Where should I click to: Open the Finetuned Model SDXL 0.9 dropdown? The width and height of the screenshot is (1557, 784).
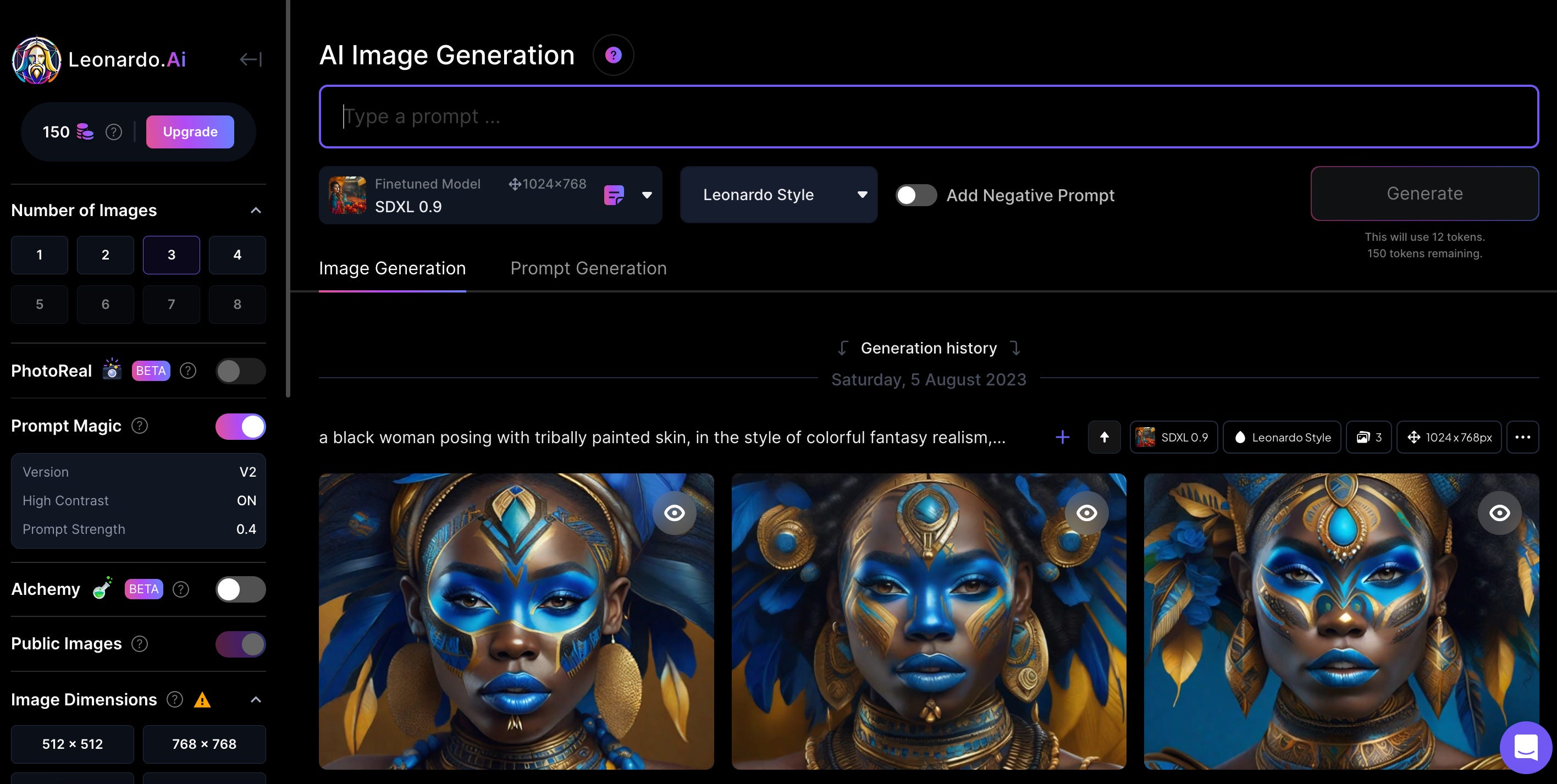(x=646, y=195)
